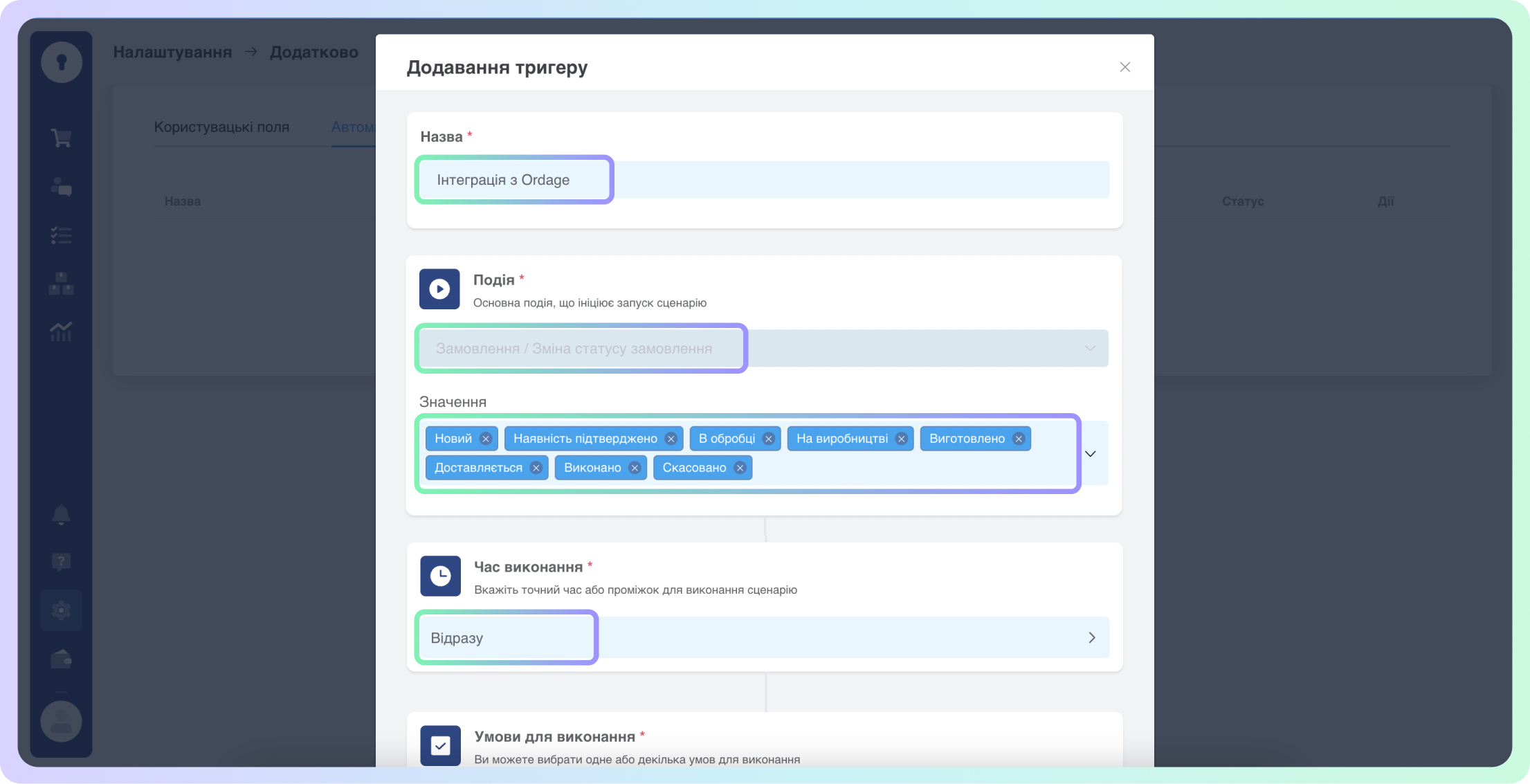Expand the 'Значення' statuses dropdown arrow
This screenshot has width=1530, height=784.
tap(1091, 454)
